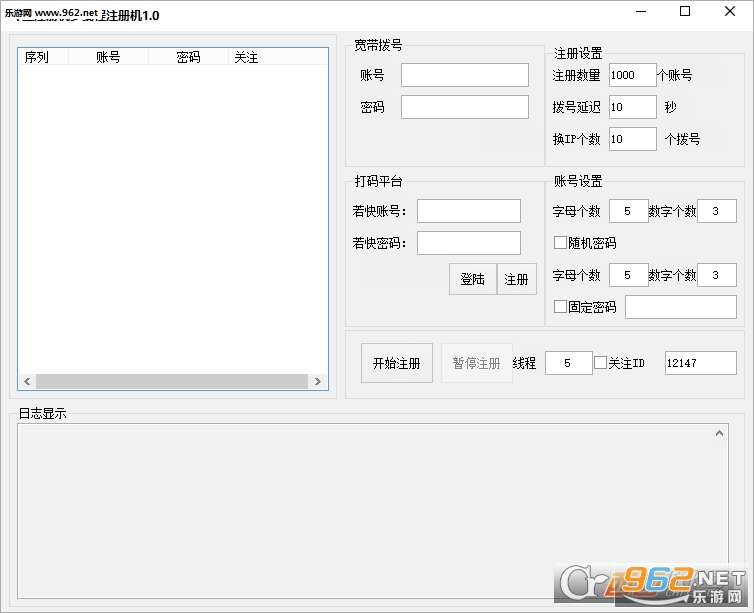The image size is (754, 613).
Task: Enable the 固定密码 checkbox
Action: coord(560,307)
